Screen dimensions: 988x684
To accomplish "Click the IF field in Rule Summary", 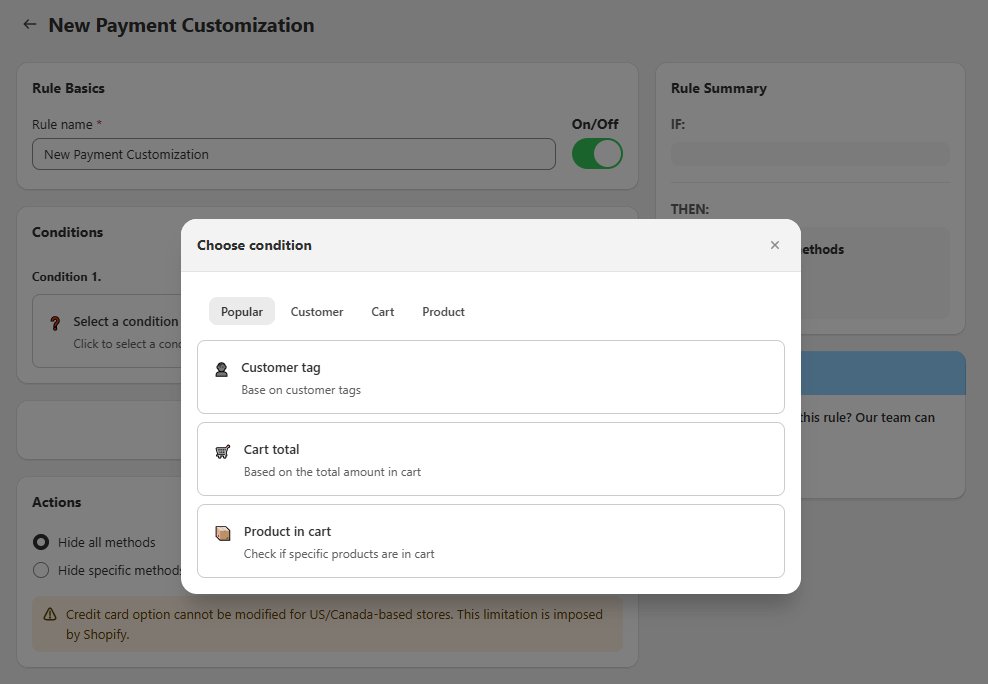I will [809, 153].
